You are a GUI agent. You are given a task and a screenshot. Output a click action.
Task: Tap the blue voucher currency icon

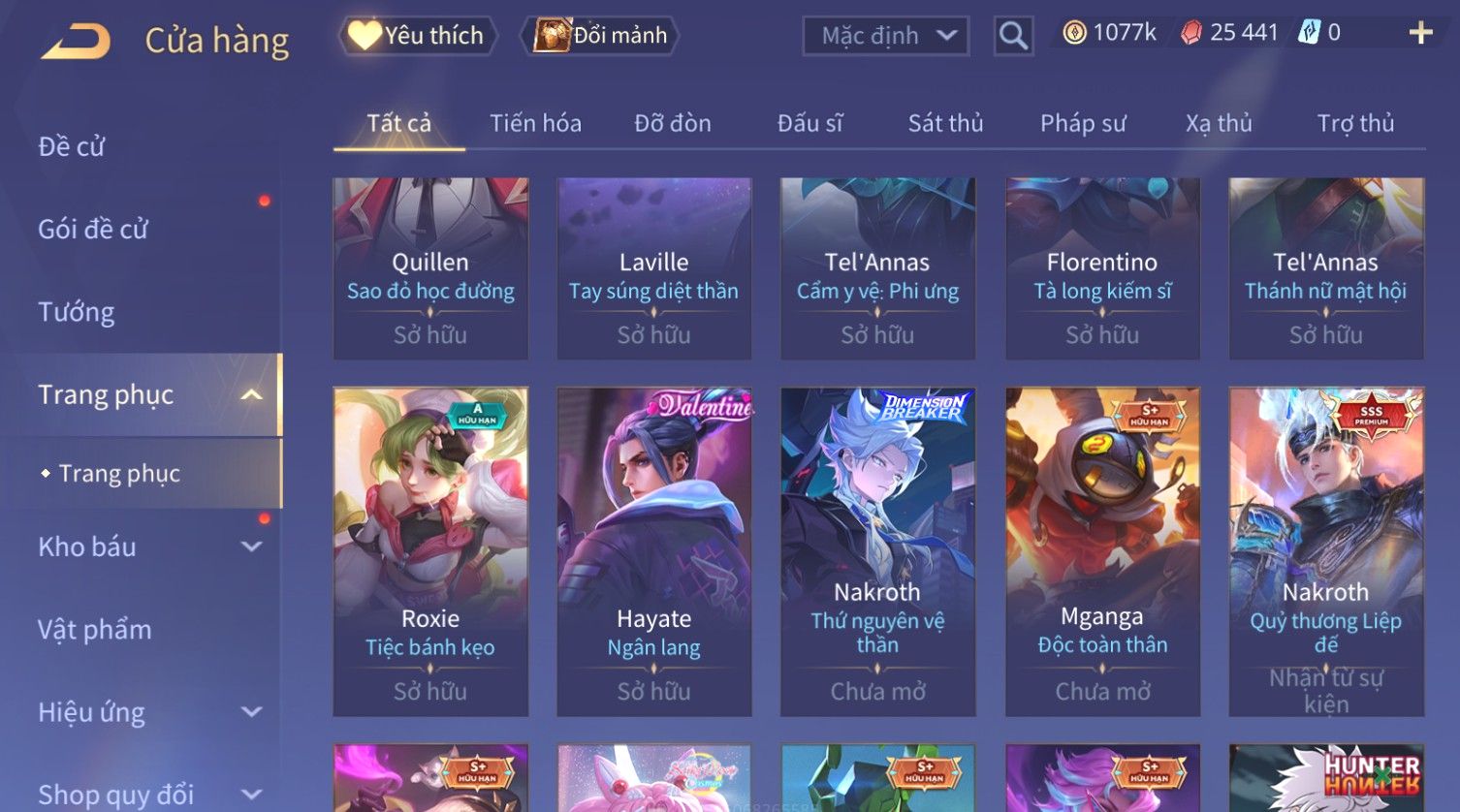click(1309, 33)
